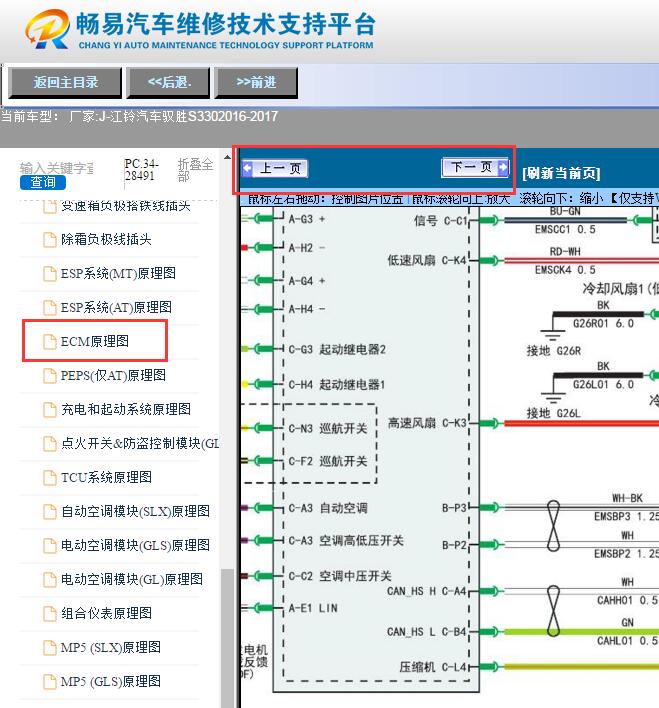Click the document icon beside 自动空调模块(SLX)原理图

[50, 512]
